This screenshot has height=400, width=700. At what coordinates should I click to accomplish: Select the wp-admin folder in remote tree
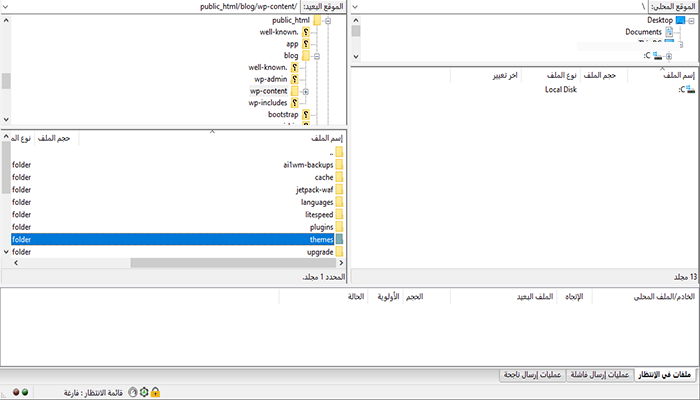coord(271,79)
